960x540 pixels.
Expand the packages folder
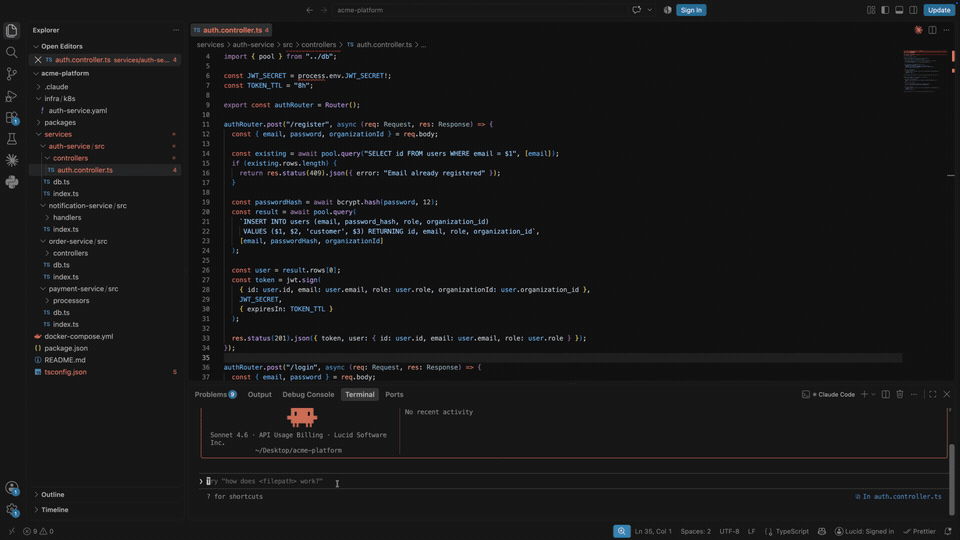click(x=60, y=122)
